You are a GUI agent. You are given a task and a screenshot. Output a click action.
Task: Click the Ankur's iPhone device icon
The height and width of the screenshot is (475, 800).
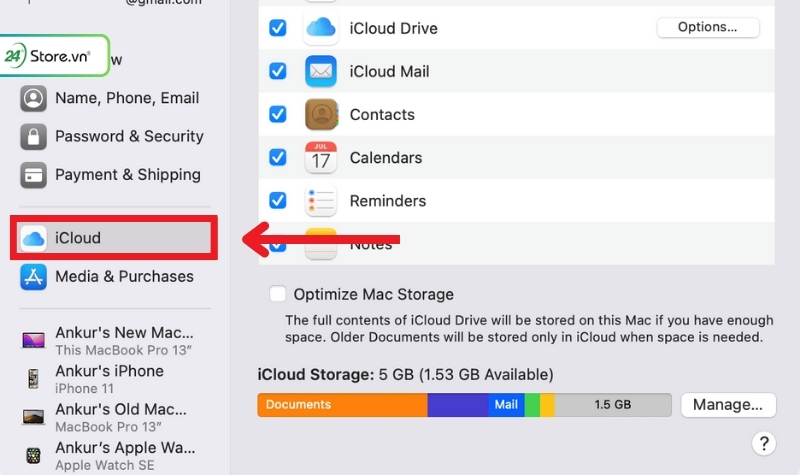pyautogui.click(x=33, y=379)
